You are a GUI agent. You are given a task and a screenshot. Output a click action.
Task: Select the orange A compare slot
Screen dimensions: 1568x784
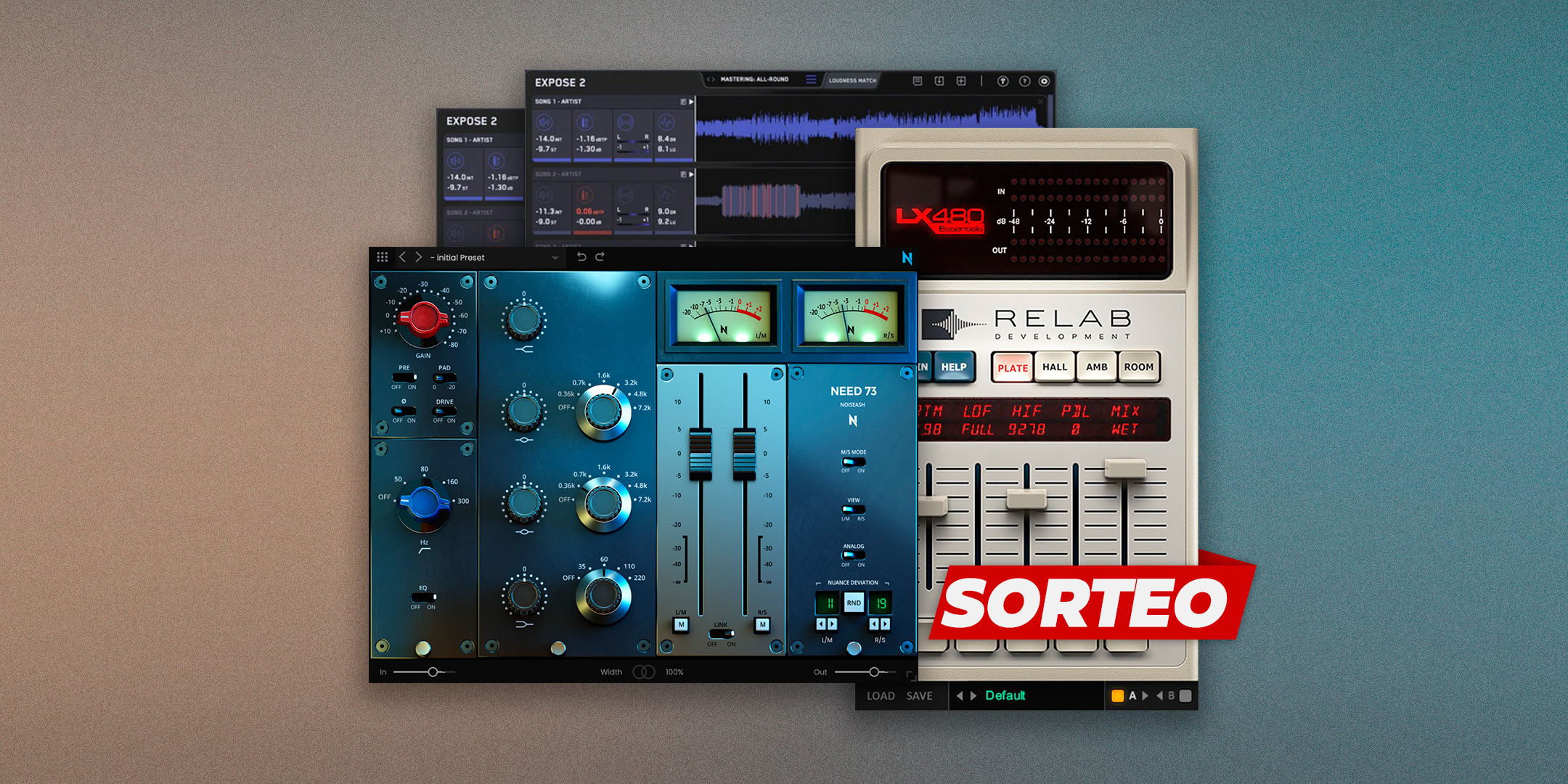[x=1118, y=696]
